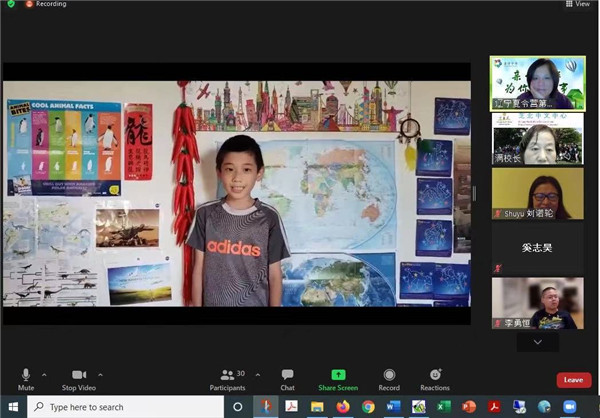Open the Chat panel
Screen dimensions: 600x418
click(287, 375)
